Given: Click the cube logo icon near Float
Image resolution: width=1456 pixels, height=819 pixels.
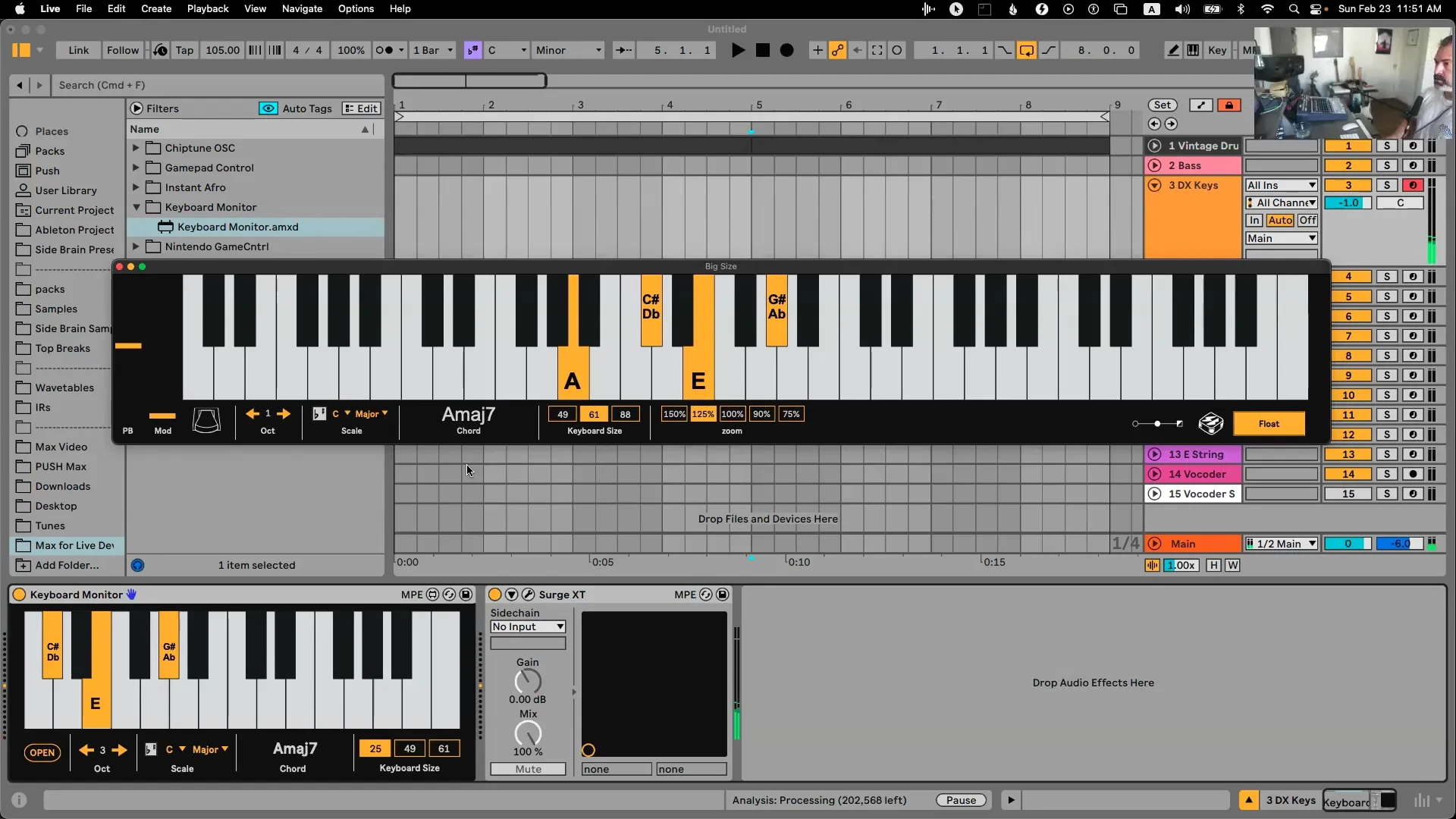Looking at the screenshot, I should click(1211, 423).
